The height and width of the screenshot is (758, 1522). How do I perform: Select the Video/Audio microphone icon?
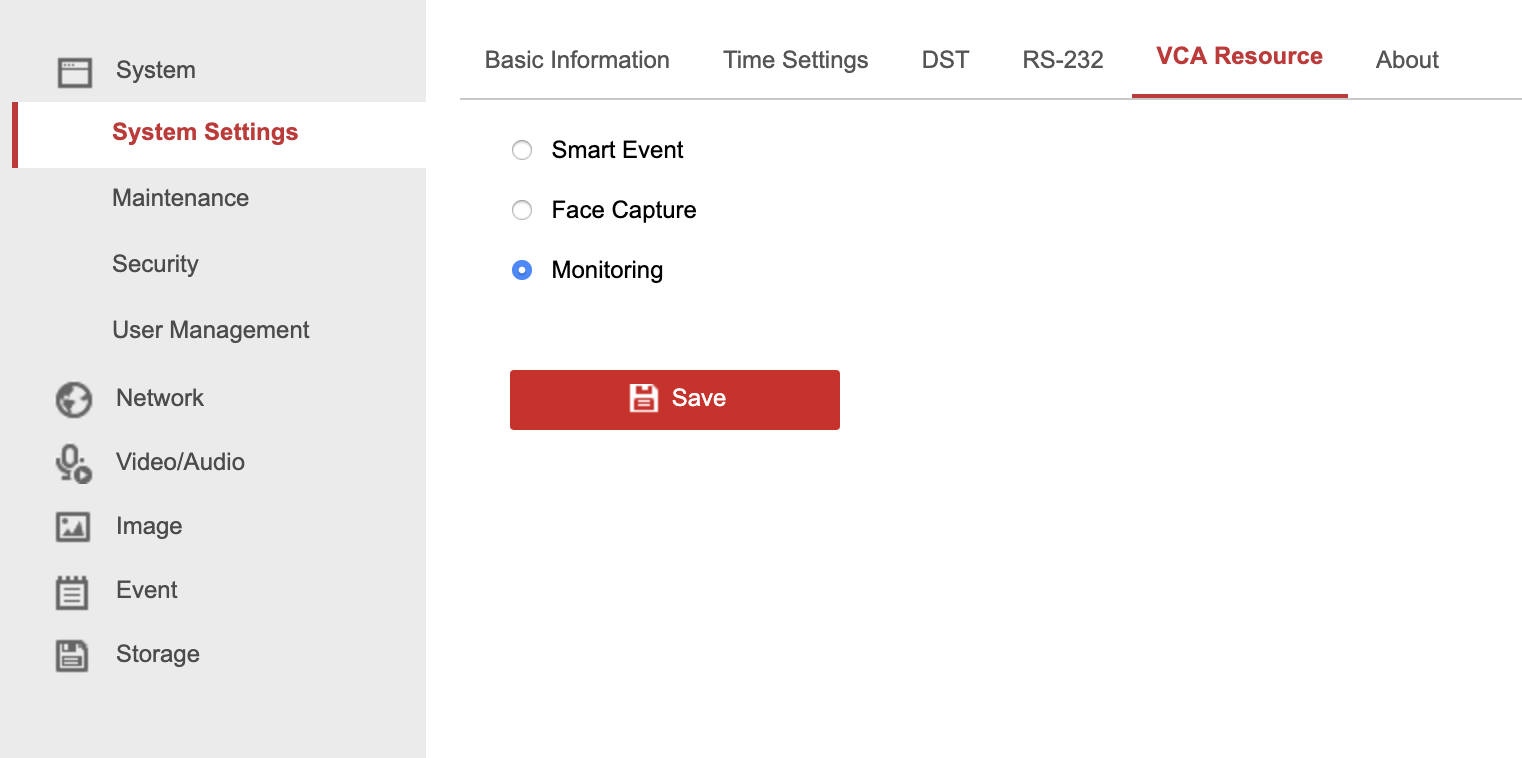tap(72, 462)
